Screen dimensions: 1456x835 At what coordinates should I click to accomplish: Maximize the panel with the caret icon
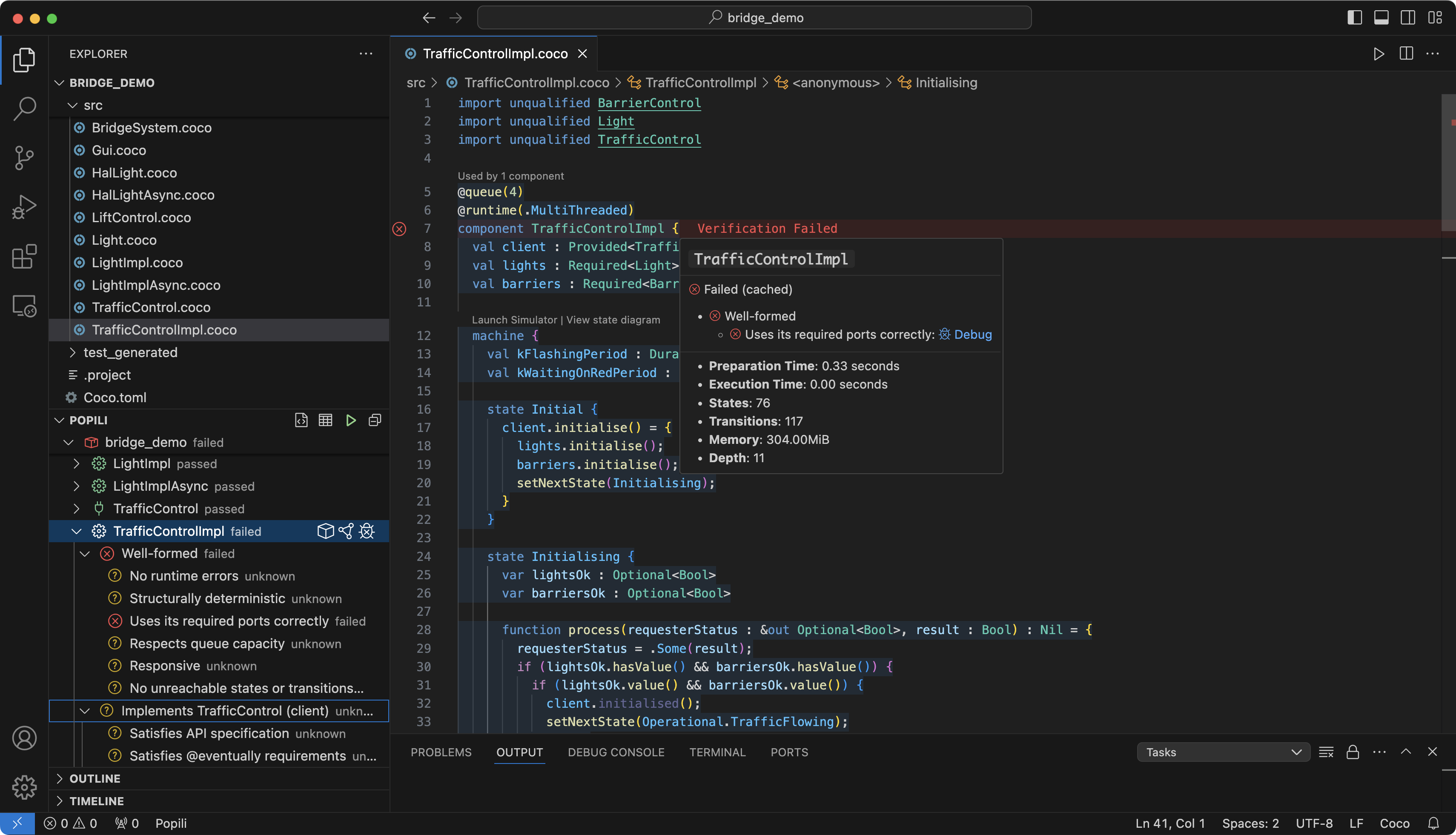pyautogui.click(x=1406, y=752)
